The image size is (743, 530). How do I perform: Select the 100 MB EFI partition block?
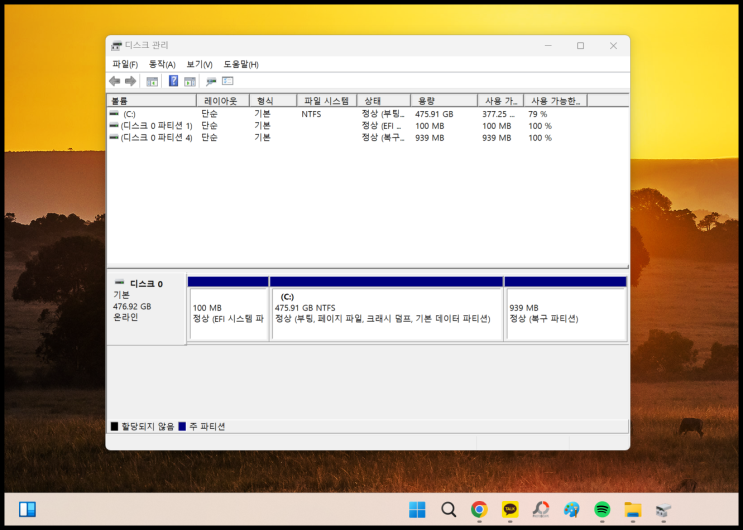pos(228,314)
